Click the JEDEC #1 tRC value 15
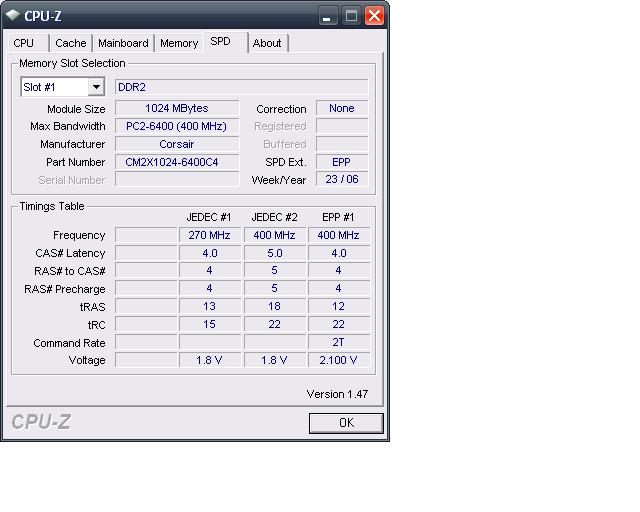 click(x=209, y=324)
